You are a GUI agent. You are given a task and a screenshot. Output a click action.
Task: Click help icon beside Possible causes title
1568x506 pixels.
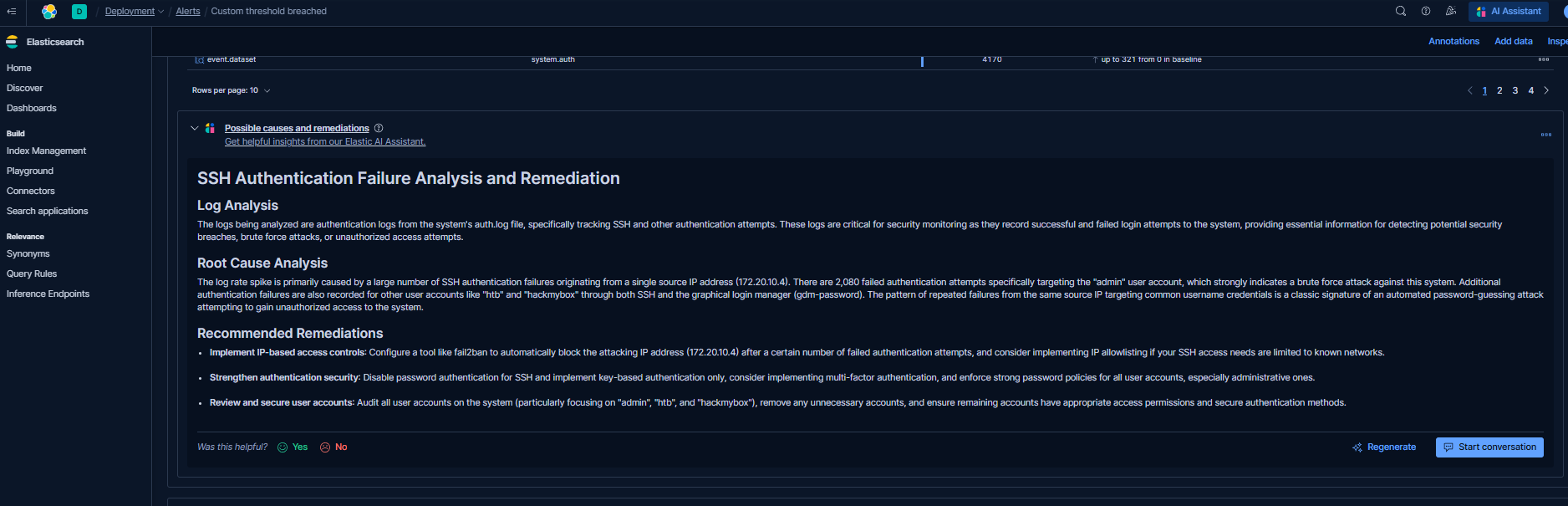(x=379, y=128)
